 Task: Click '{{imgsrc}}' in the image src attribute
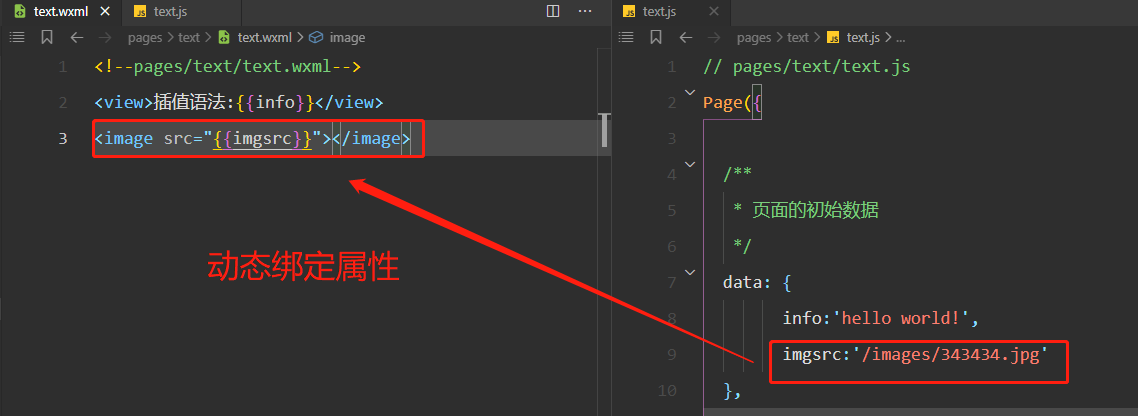(262, 139)
